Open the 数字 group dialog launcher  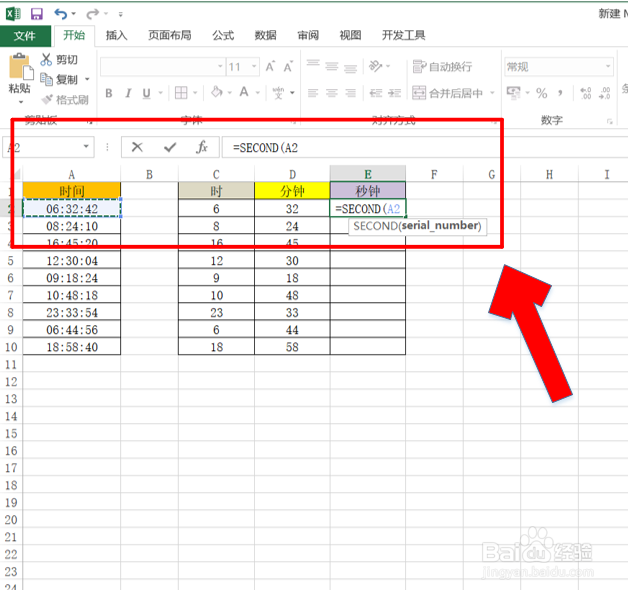(x=610, y=121)
